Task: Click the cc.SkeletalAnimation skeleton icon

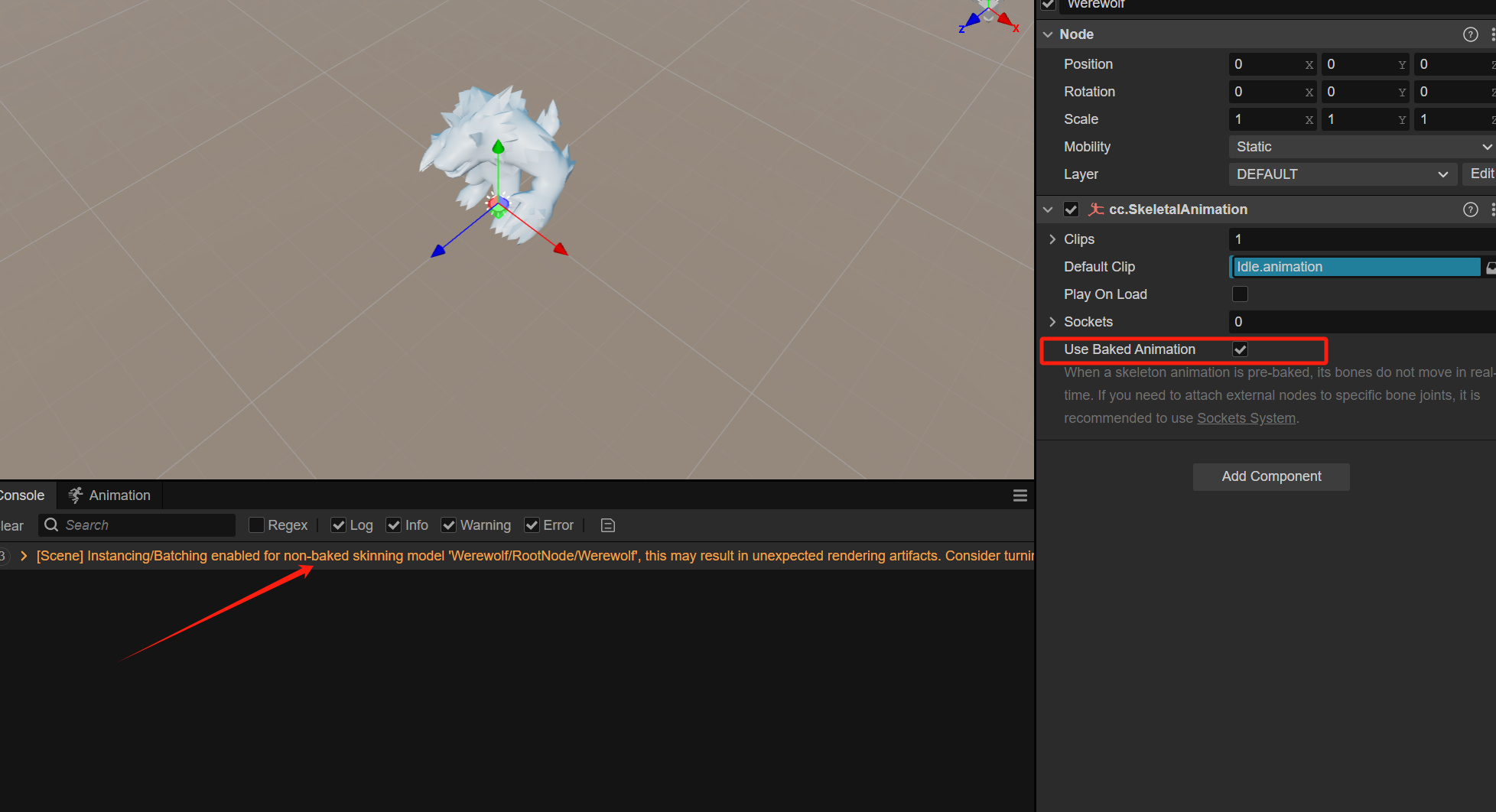Action: point(1096,209)
